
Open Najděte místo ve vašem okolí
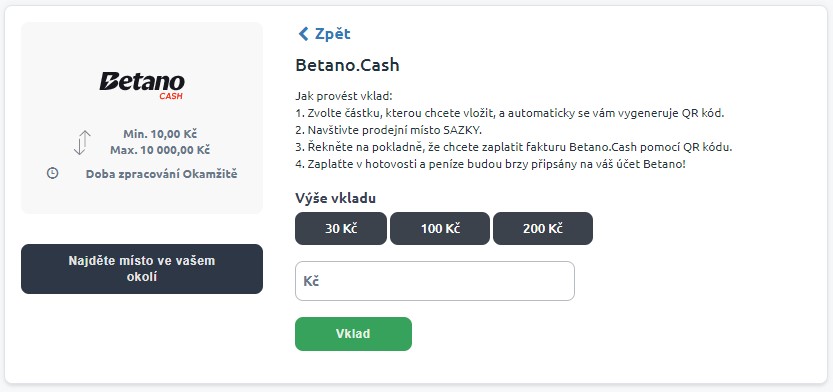[x=142, y=269]
